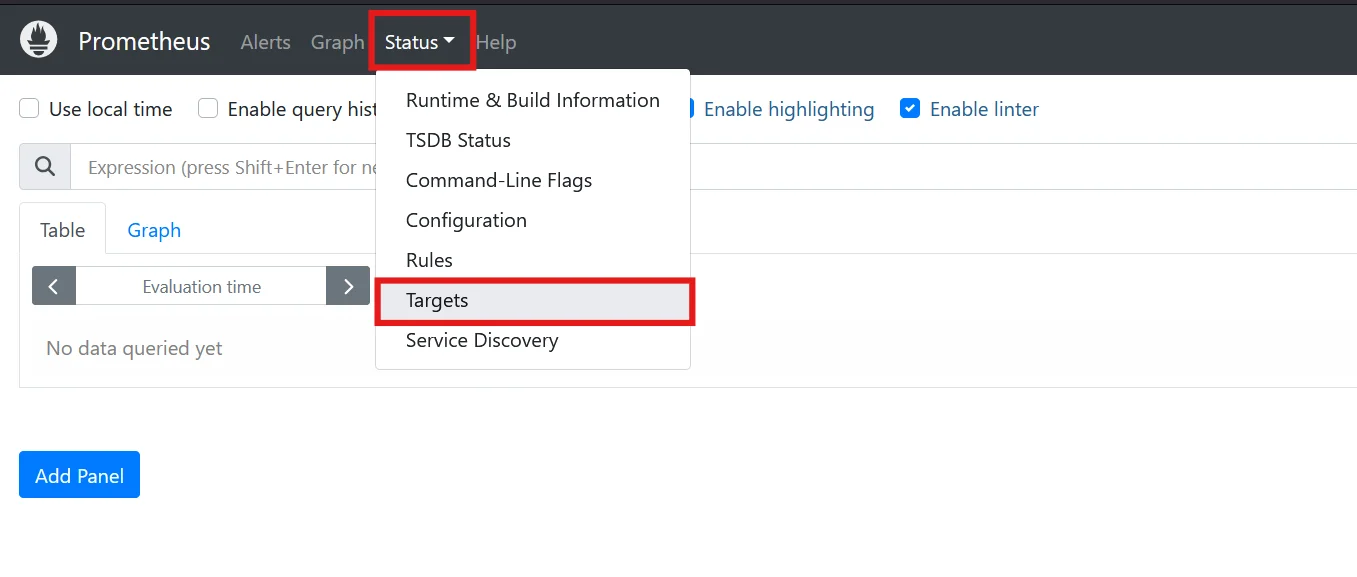Open Alerts in the navbar
1357x577 pixels.
click(266, 42)
